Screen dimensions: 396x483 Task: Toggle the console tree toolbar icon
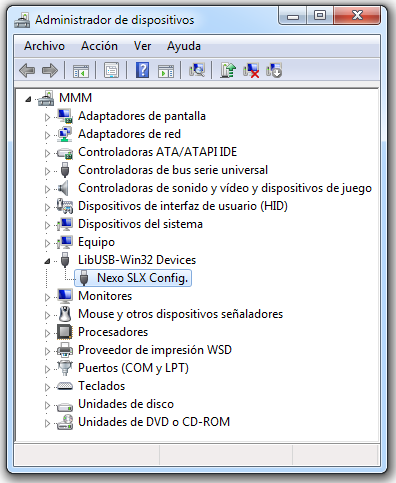pyautogui.click(x=81, y=71)
